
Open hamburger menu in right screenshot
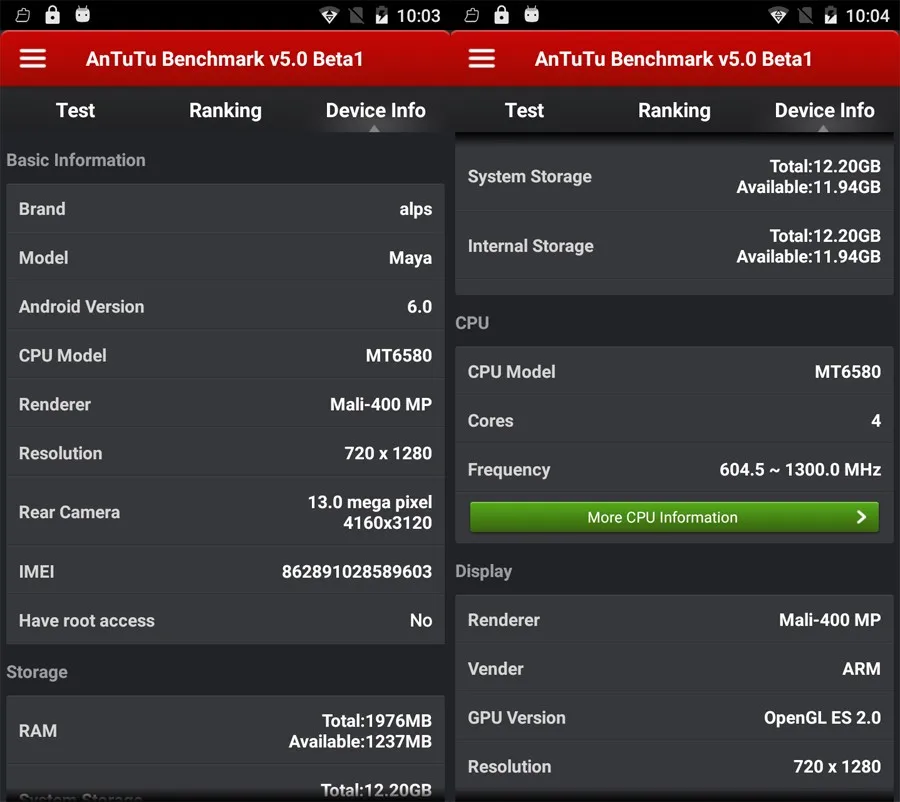coord(482,59)
